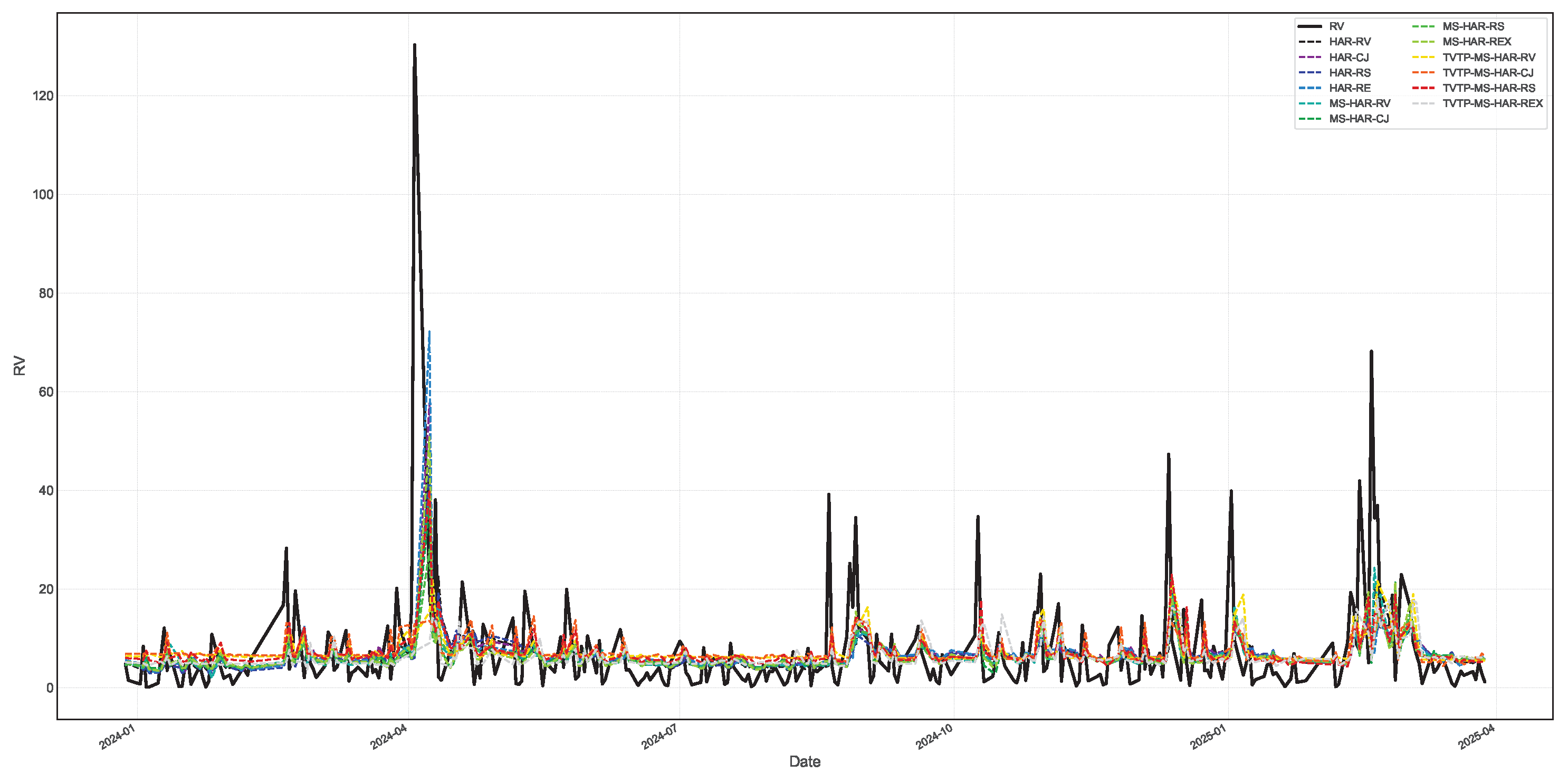Select the HAR-CJ legend entry
The height and width of the screenshot is (773, 1568).
[1349, 57]
